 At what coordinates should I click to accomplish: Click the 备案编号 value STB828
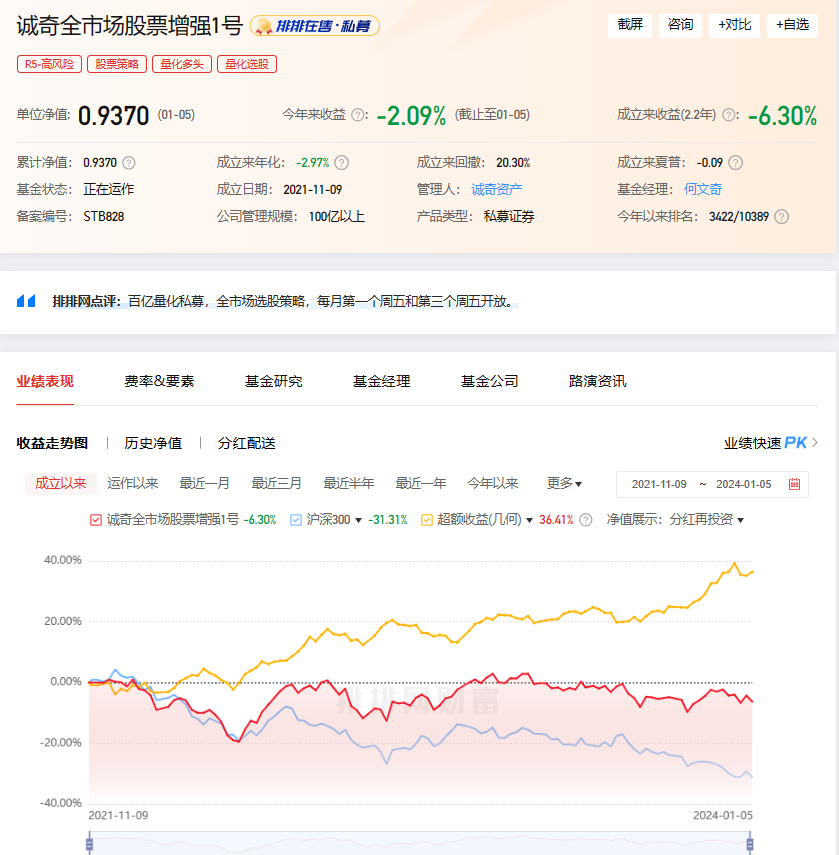pos(104,216)
